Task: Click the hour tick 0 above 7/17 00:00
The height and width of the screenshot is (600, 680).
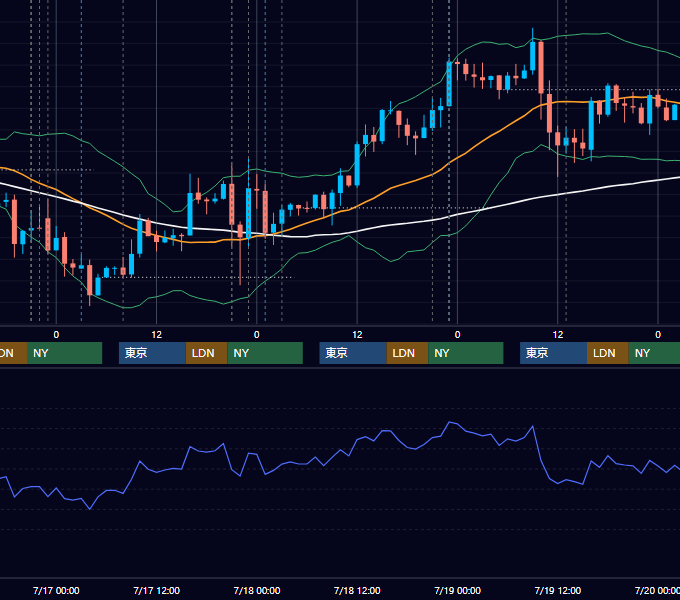Action: click(56, 335)
